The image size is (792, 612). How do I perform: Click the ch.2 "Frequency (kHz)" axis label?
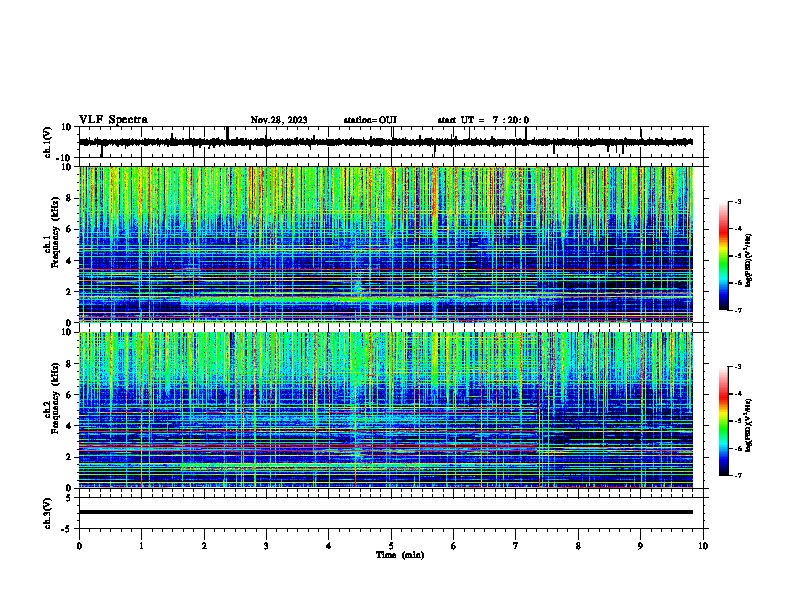[55, 398]
